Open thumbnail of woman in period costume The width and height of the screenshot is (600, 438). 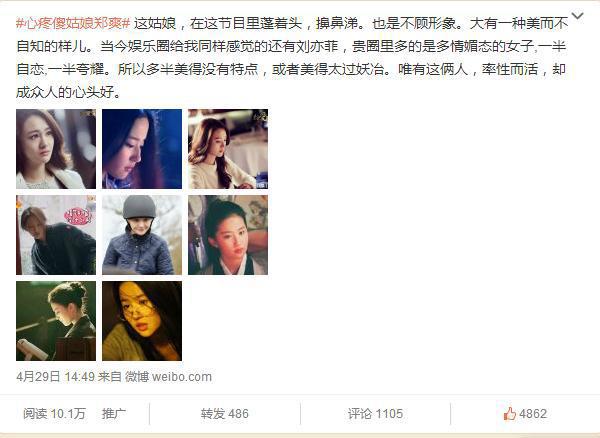pyautogui.click(x=228, y=235)
